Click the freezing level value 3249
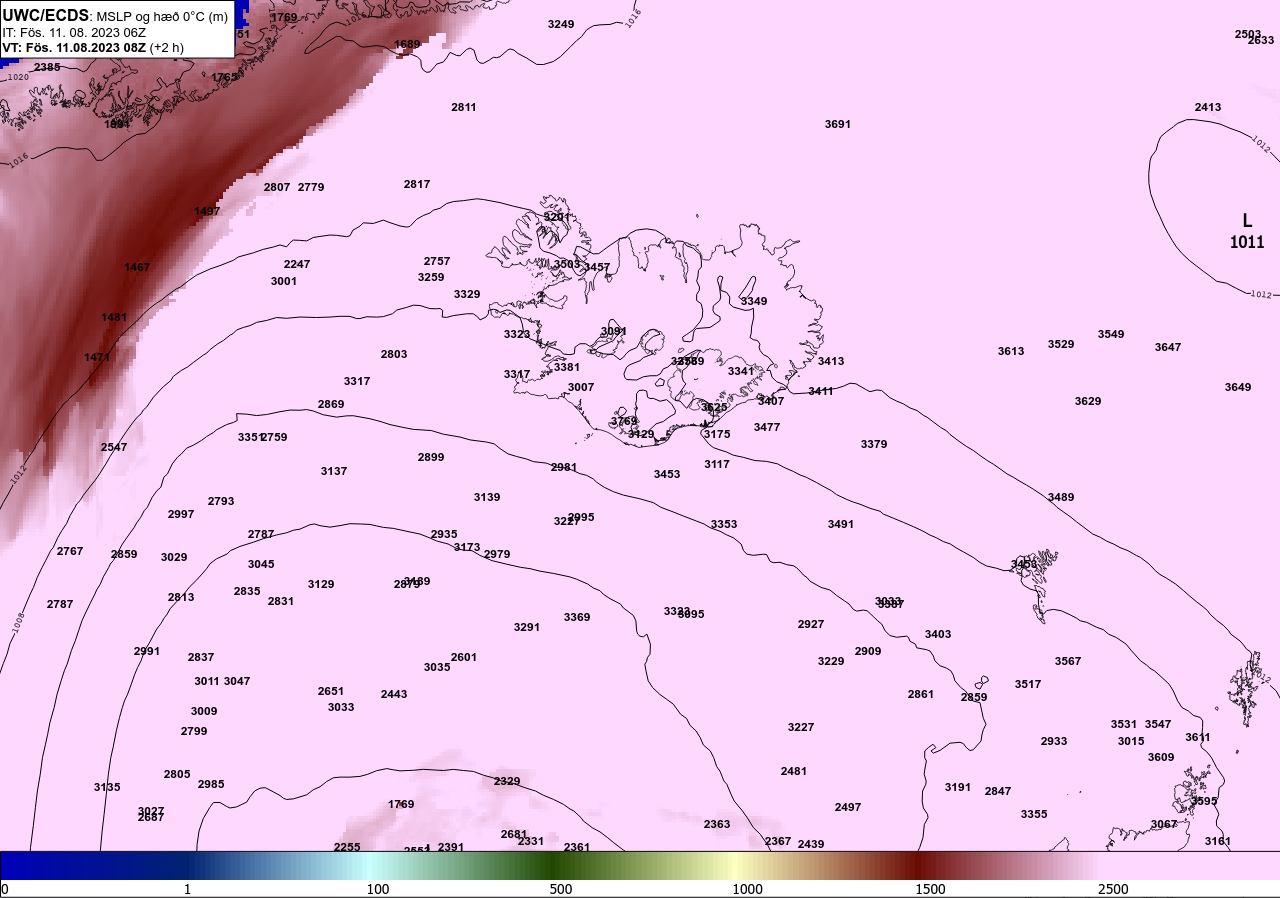Screen dimensions: 1280x898 562,24
